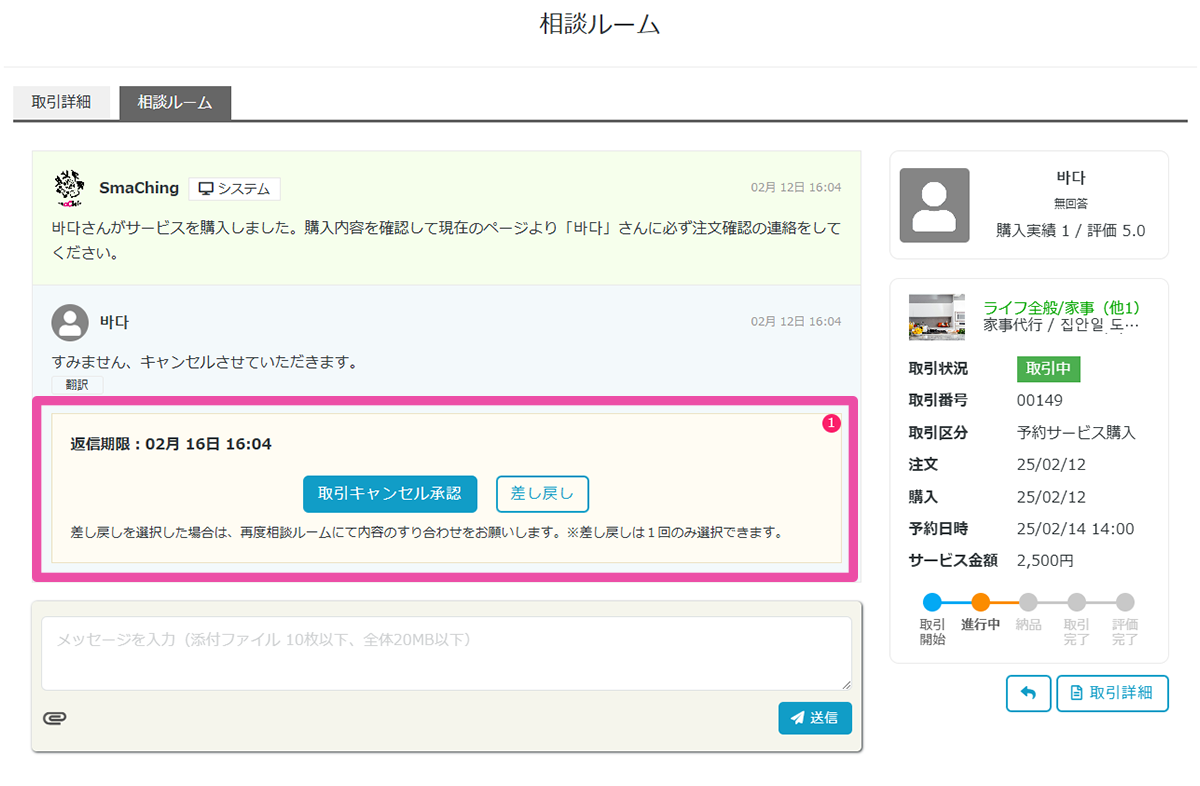Click the SmaChing logo avatar
The height and width of the screenshot is (786, 1200).
coord(70,188)
